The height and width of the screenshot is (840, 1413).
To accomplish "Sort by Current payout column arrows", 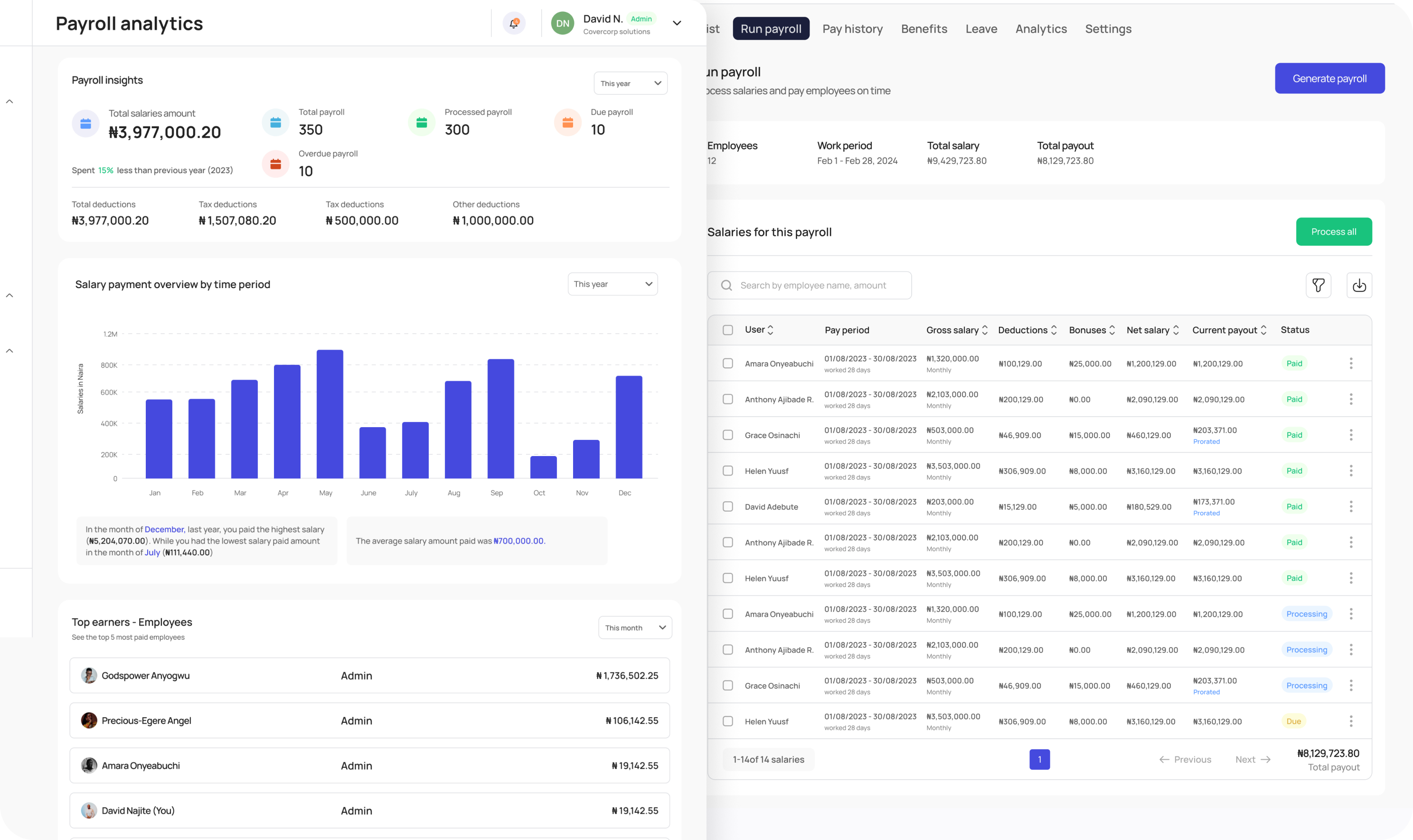I will pyautogui.click(x=1263, y=330).
